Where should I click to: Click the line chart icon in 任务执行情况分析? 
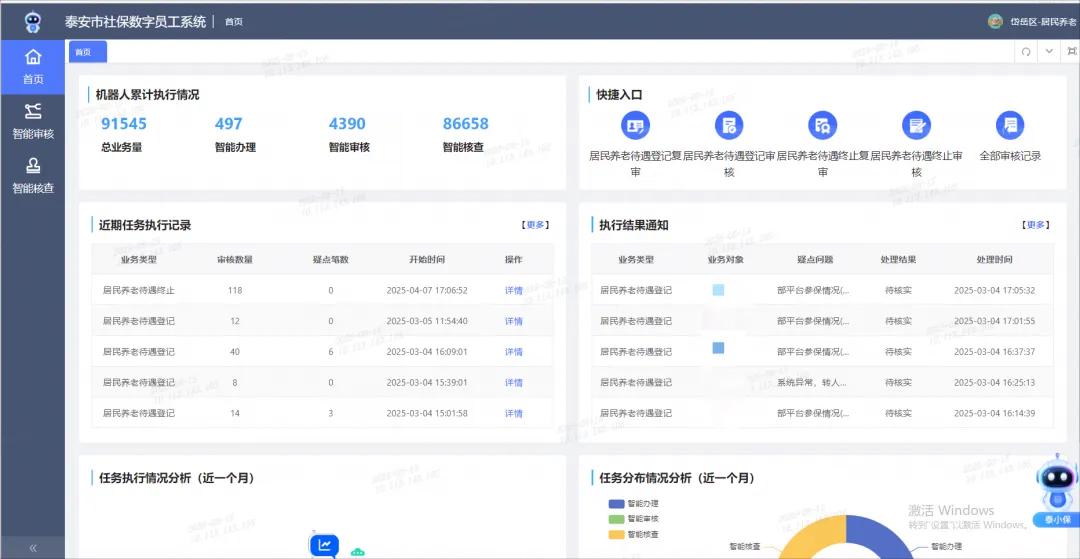click(x=324, y=545)
